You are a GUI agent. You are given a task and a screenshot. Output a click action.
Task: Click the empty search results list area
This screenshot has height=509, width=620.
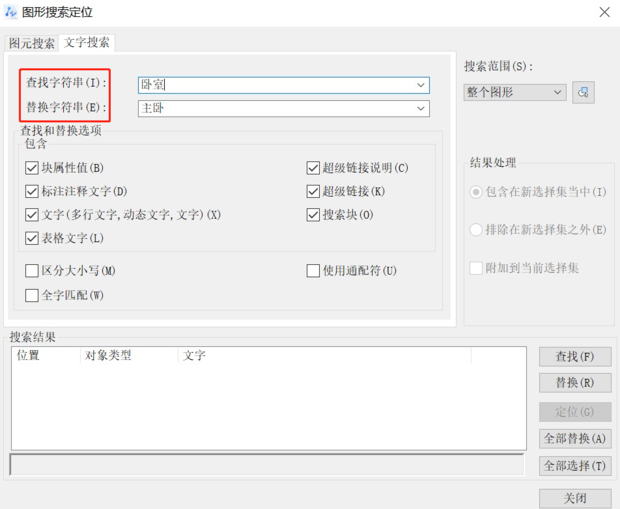(269, 406)
